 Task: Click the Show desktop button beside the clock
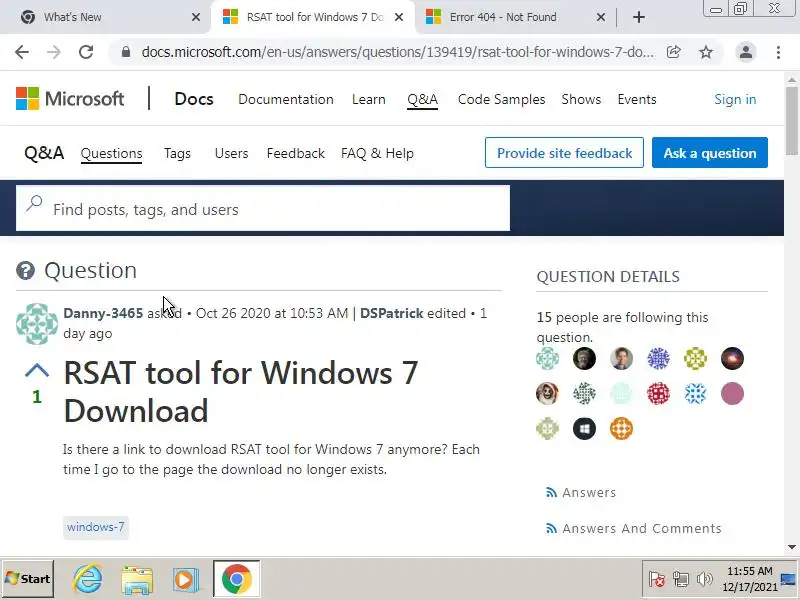click(x=789, y=579)
